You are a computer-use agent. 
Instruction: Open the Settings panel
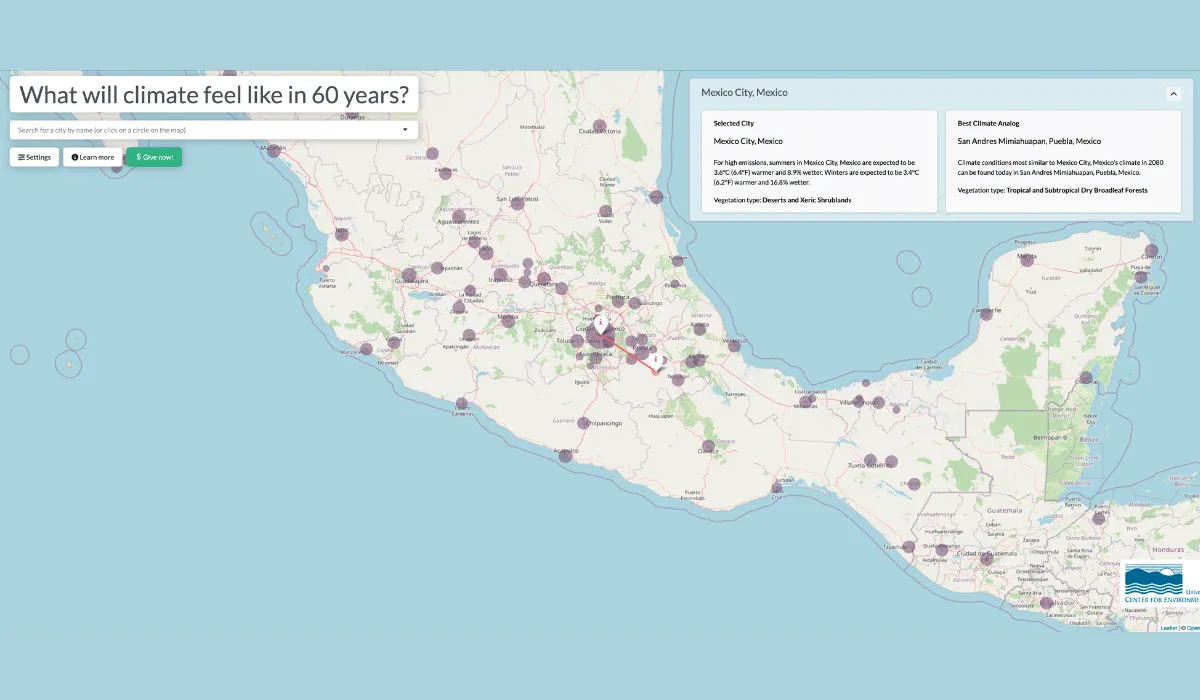[34, 157]
